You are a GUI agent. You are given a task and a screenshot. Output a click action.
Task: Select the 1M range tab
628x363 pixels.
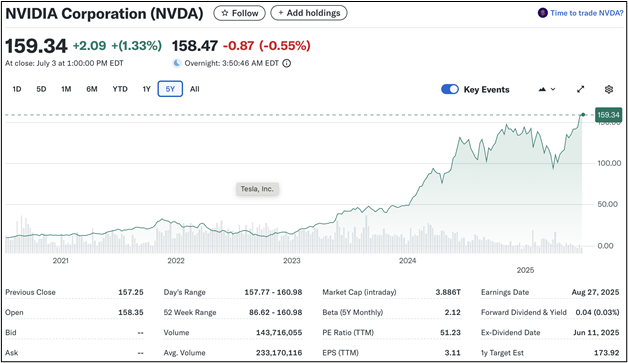[x=66, y=89]
